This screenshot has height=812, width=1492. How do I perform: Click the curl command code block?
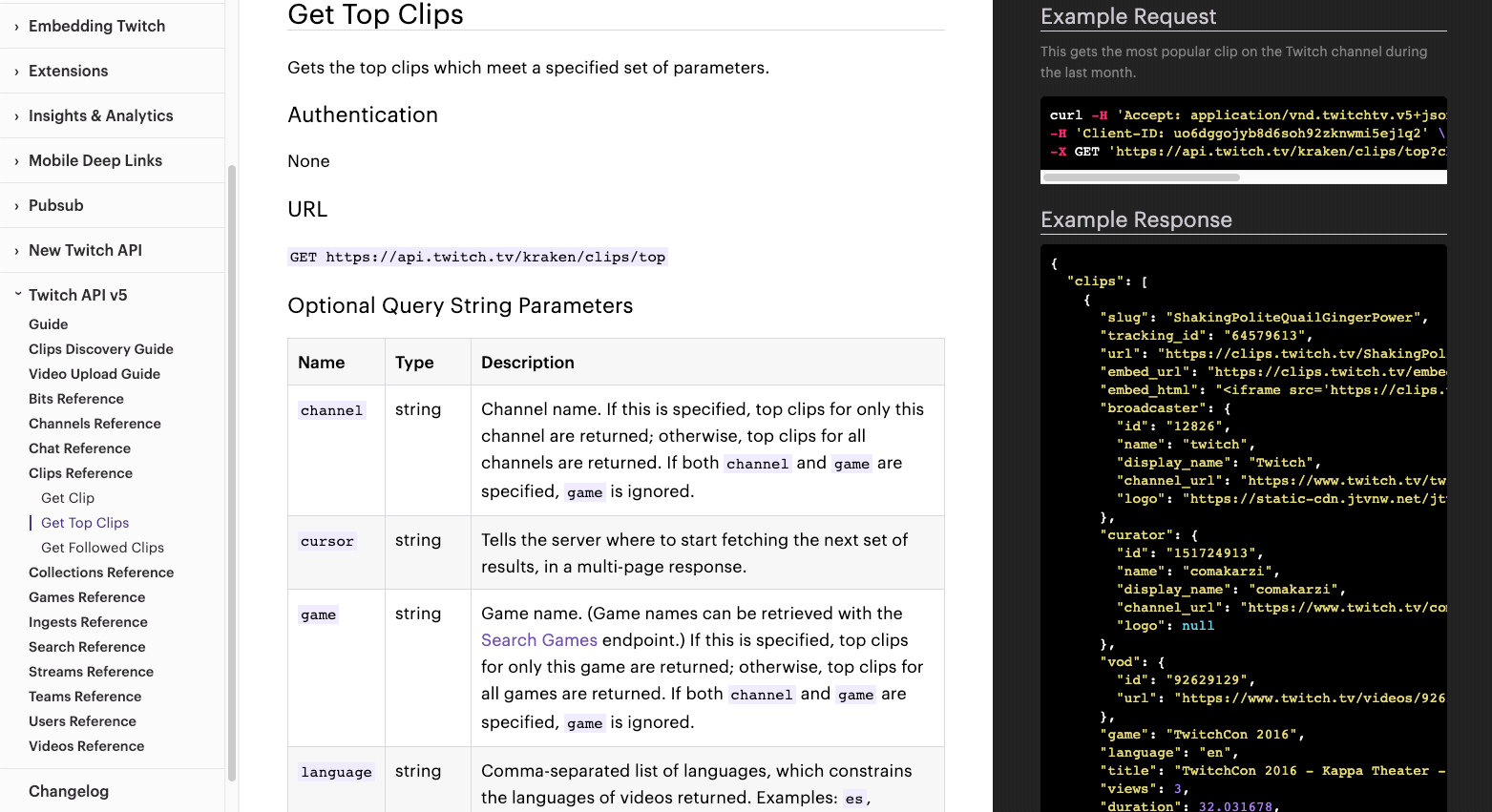point(1244,133)
